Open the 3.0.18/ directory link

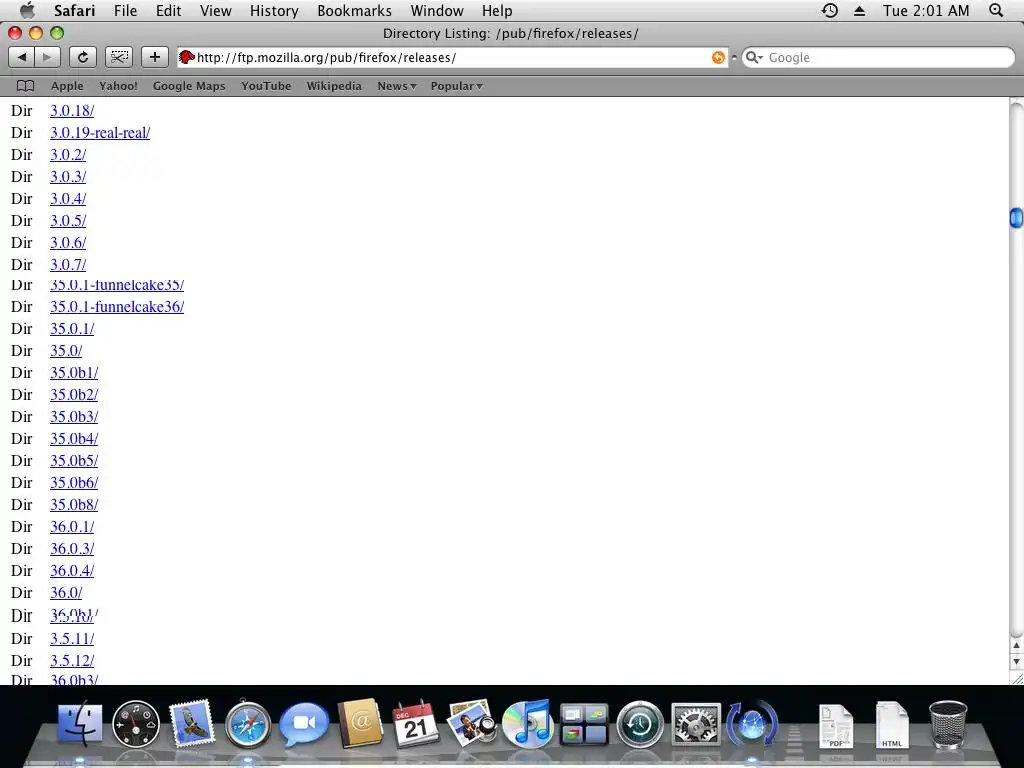[72, 111]
